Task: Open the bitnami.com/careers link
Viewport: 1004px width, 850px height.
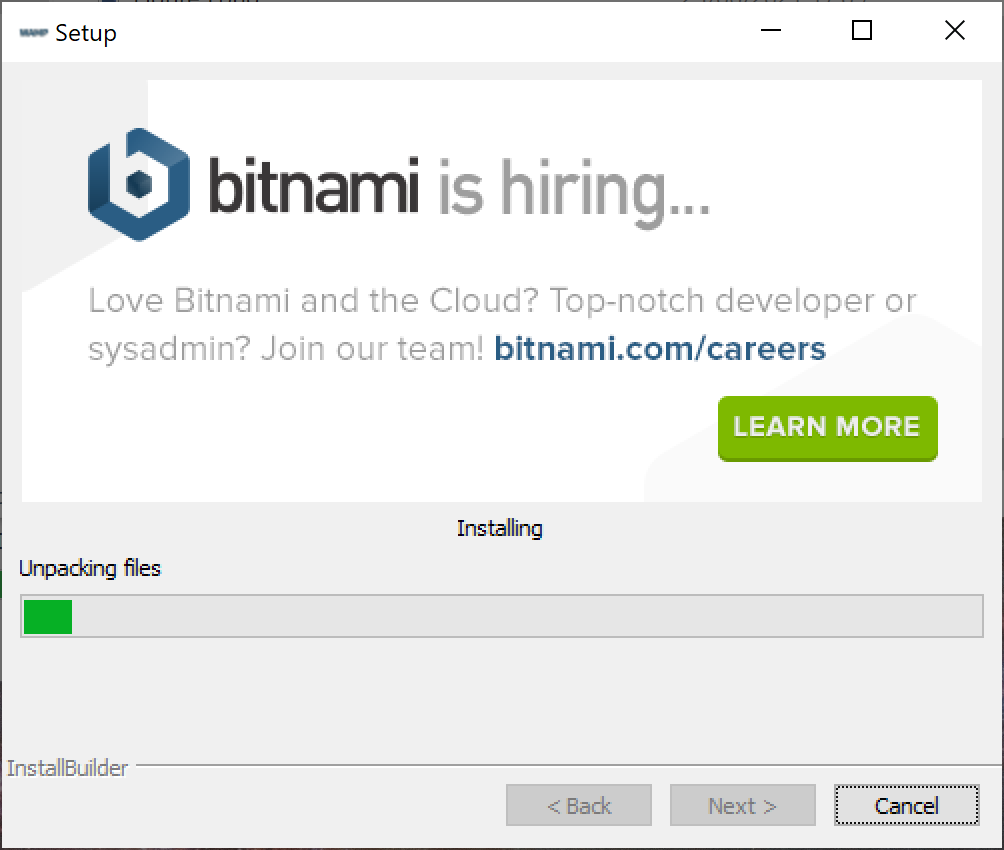Action: click(660, 348)
